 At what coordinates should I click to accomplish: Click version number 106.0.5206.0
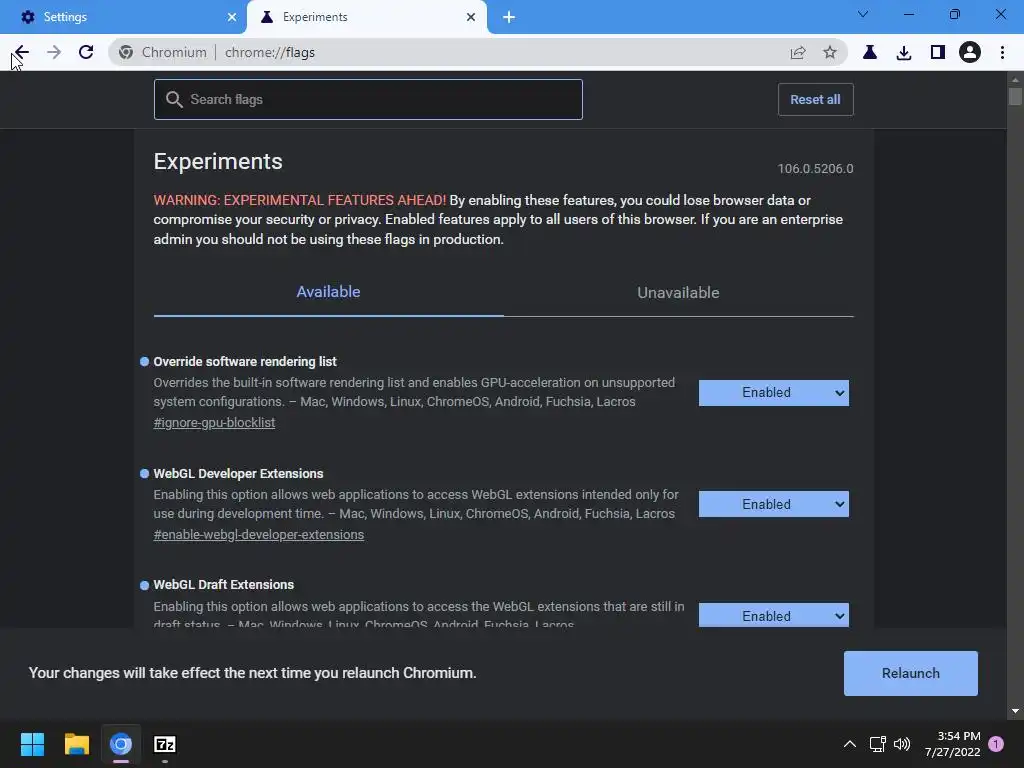tap(815, 168)
